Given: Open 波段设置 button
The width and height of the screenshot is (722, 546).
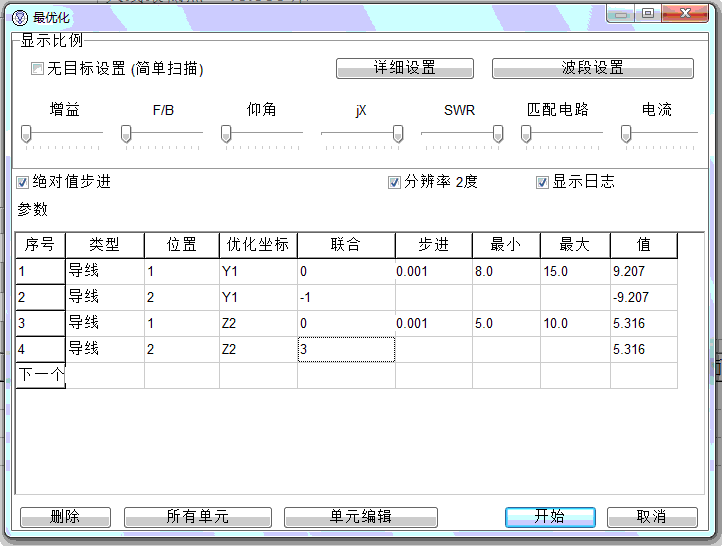Looking at the screenshot, I should tap(593, 68).
